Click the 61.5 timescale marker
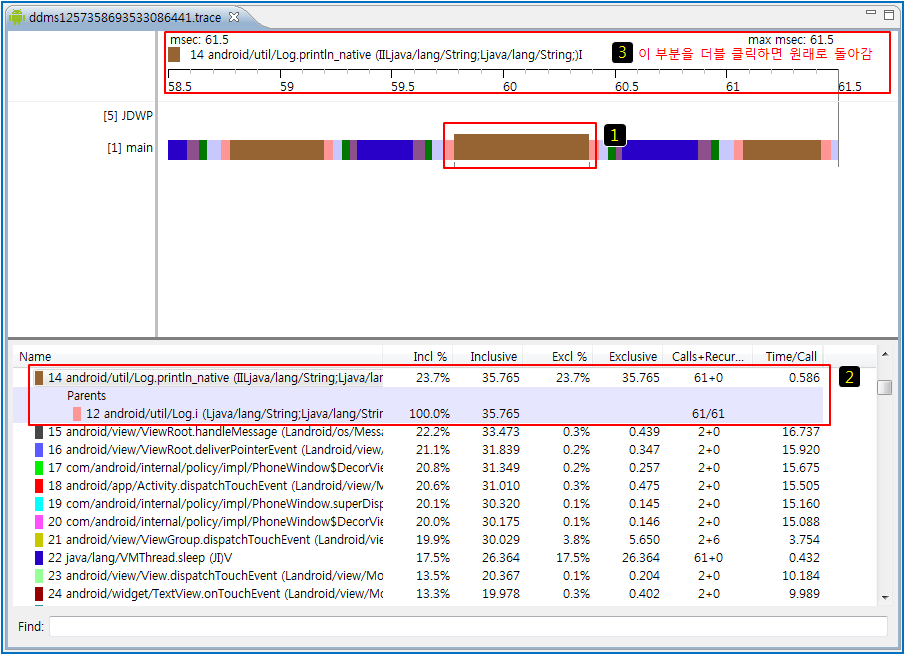The height and width of the screenshot is (655, 905). 850,87
